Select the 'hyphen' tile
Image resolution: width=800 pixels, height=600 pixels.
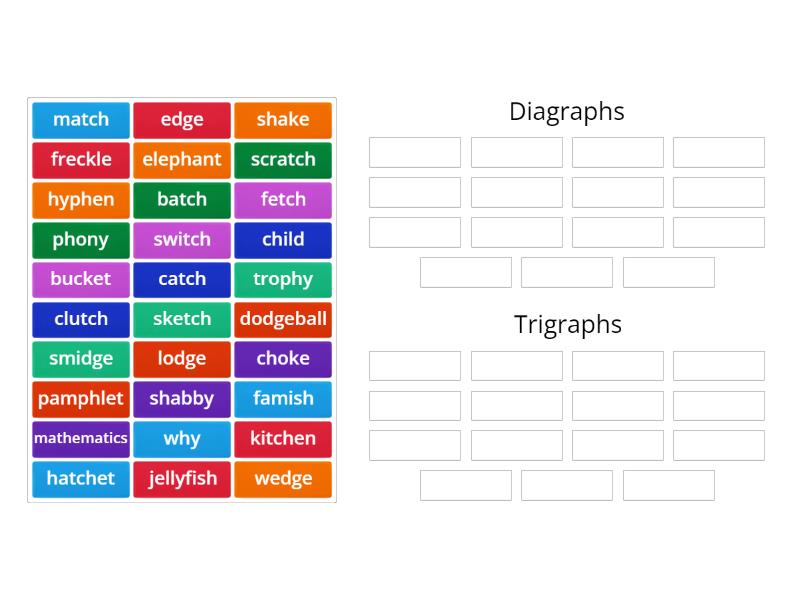click(80, 200)
